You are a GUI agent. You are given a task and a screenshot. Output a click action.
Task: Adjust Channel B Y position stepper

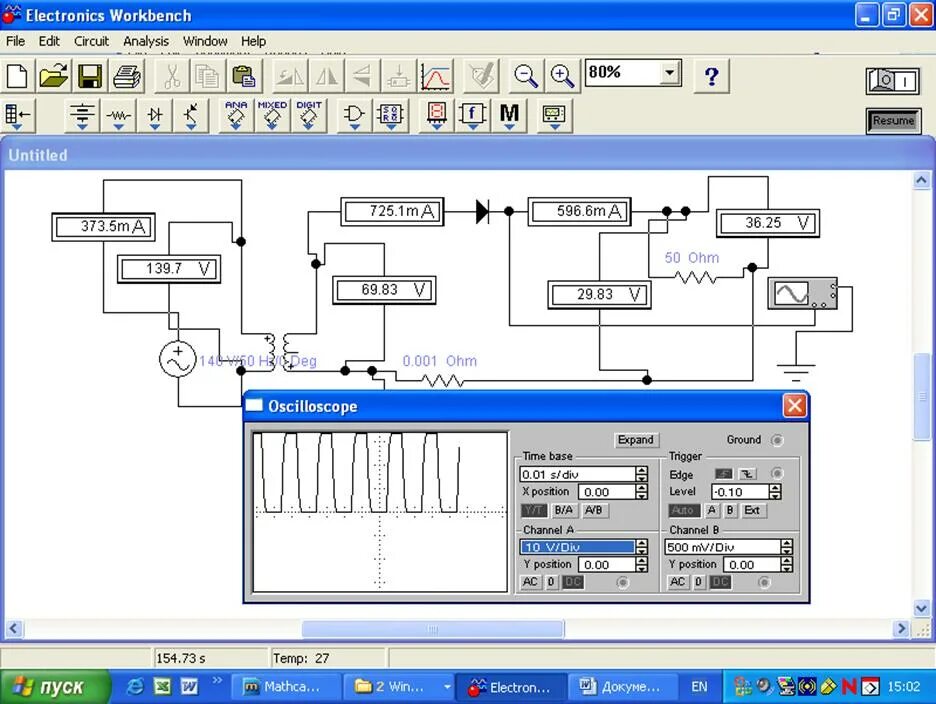787,564
